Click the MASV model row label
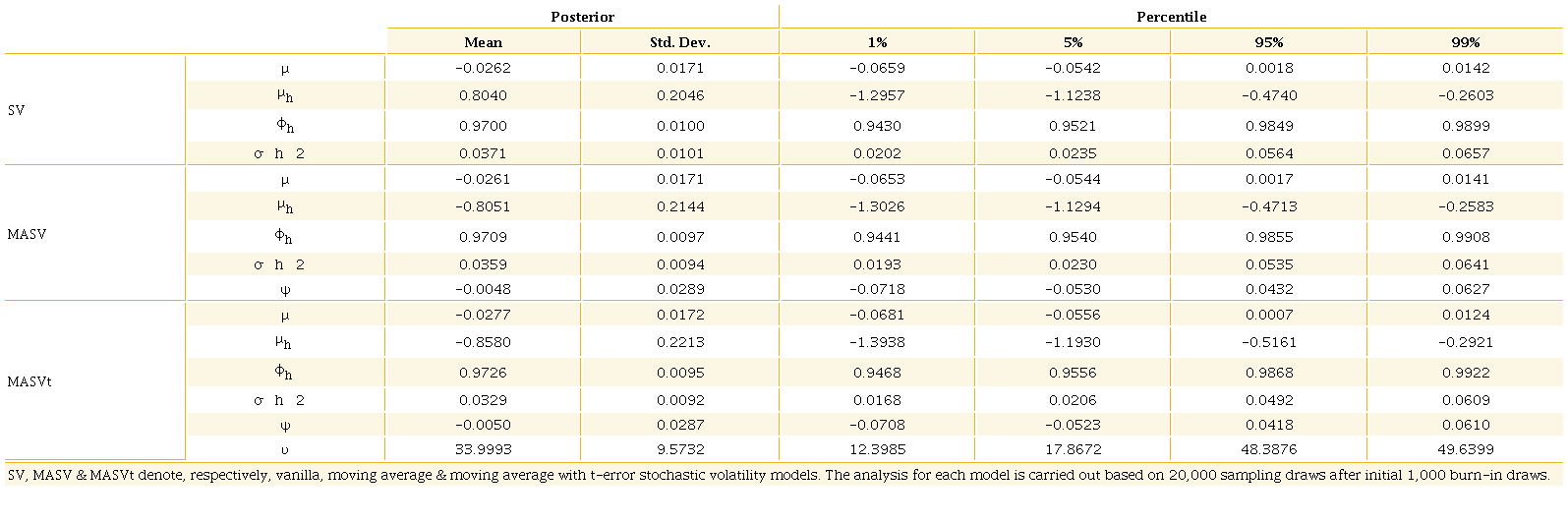Image resolution: width=1568 pixels, height=524 pixels. click(x=27, y=234)
